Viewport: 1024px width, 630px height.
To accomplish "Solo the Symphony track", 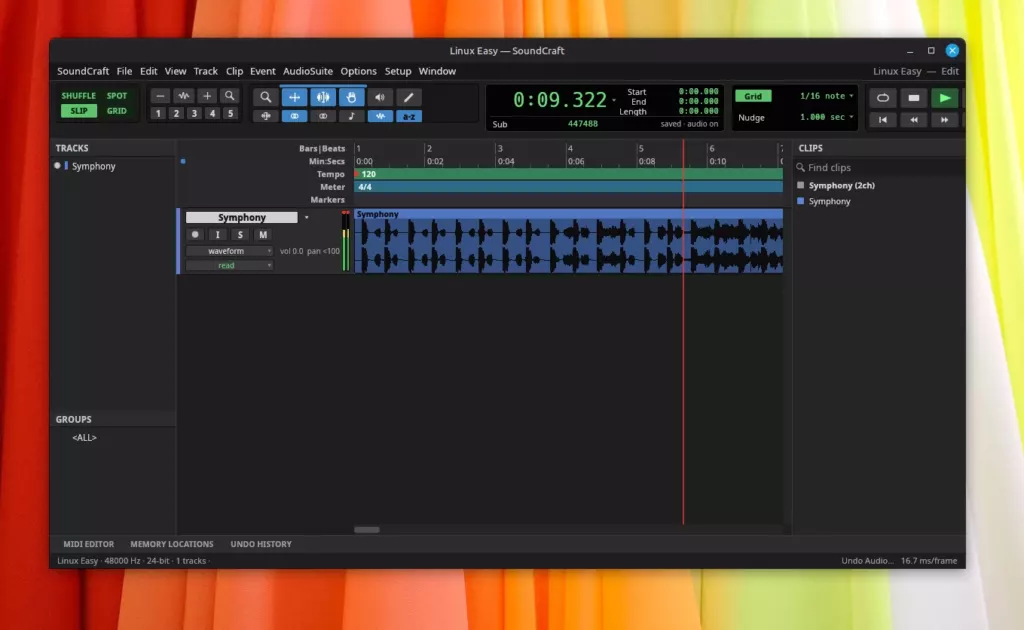I will [240, 235].
